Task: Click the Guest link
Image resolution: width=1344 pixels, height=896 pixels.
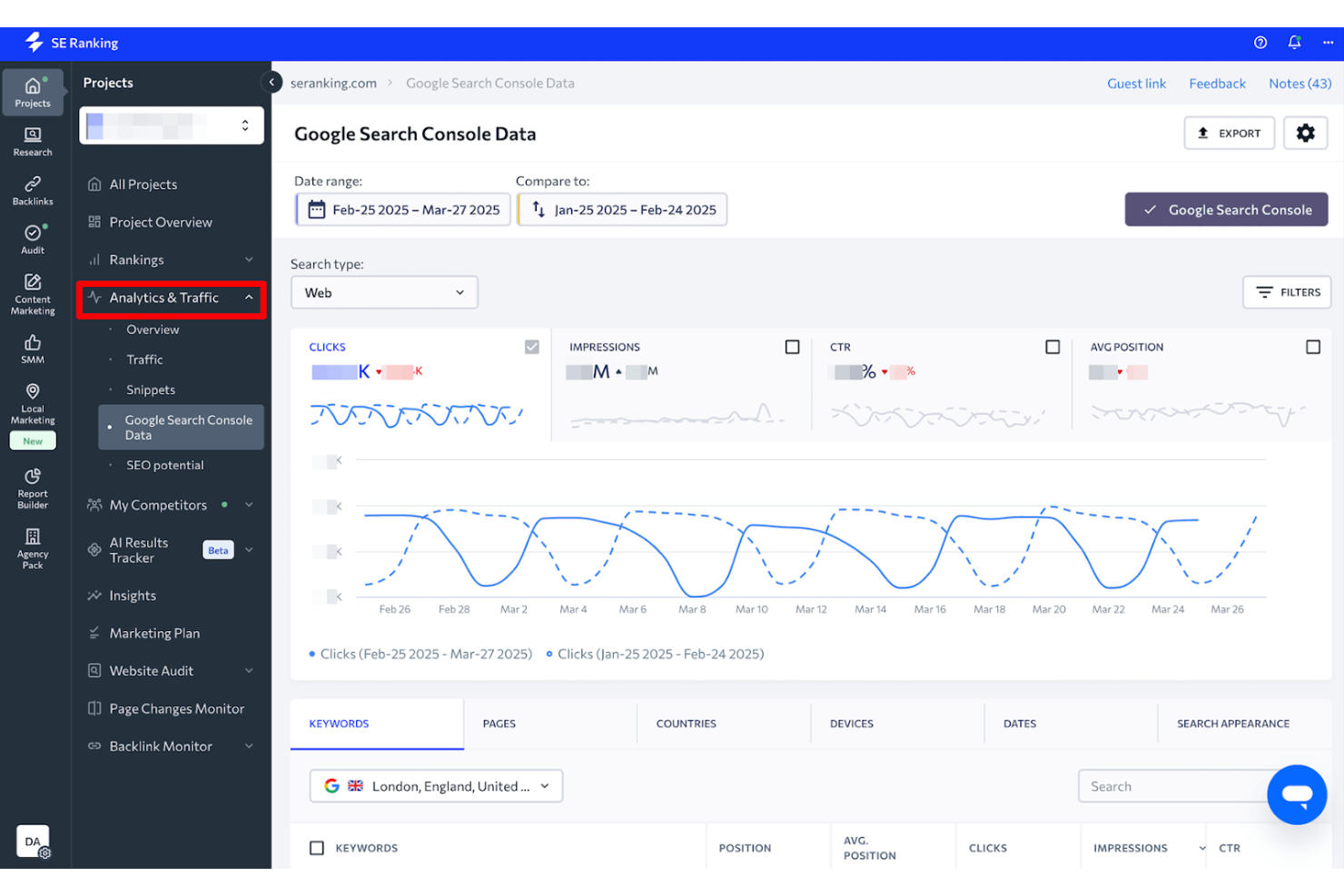Action: 1136,84
